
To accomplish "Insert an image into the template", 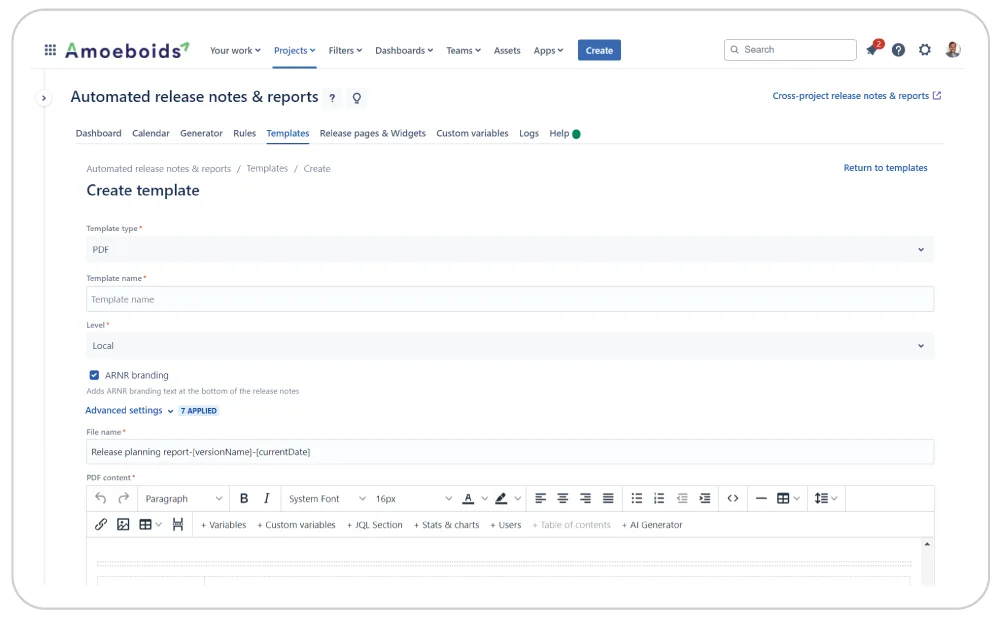I will click(x=122, y=523).
